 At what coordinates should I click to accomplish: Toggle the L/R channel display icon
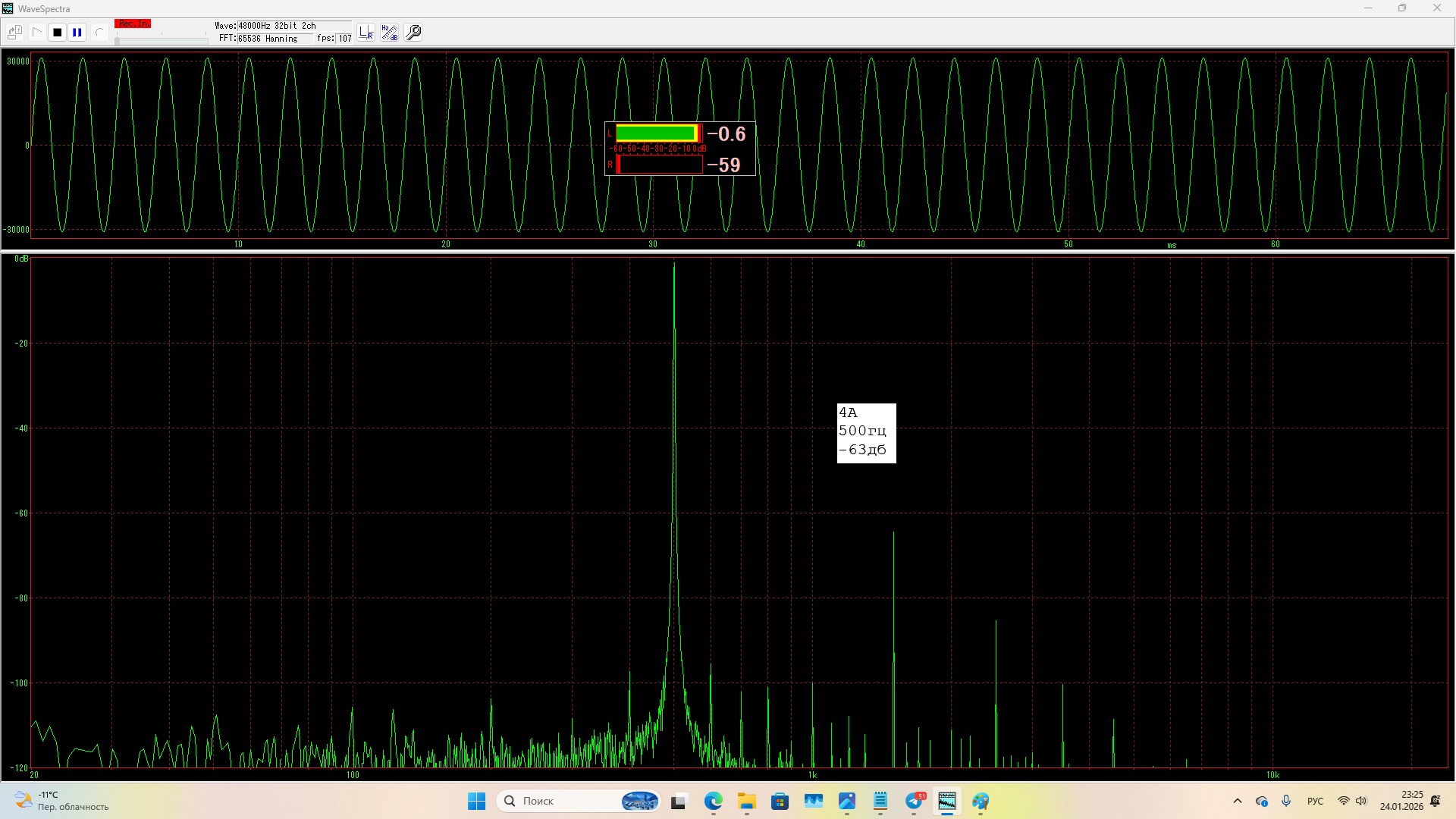tap(366, 33)
